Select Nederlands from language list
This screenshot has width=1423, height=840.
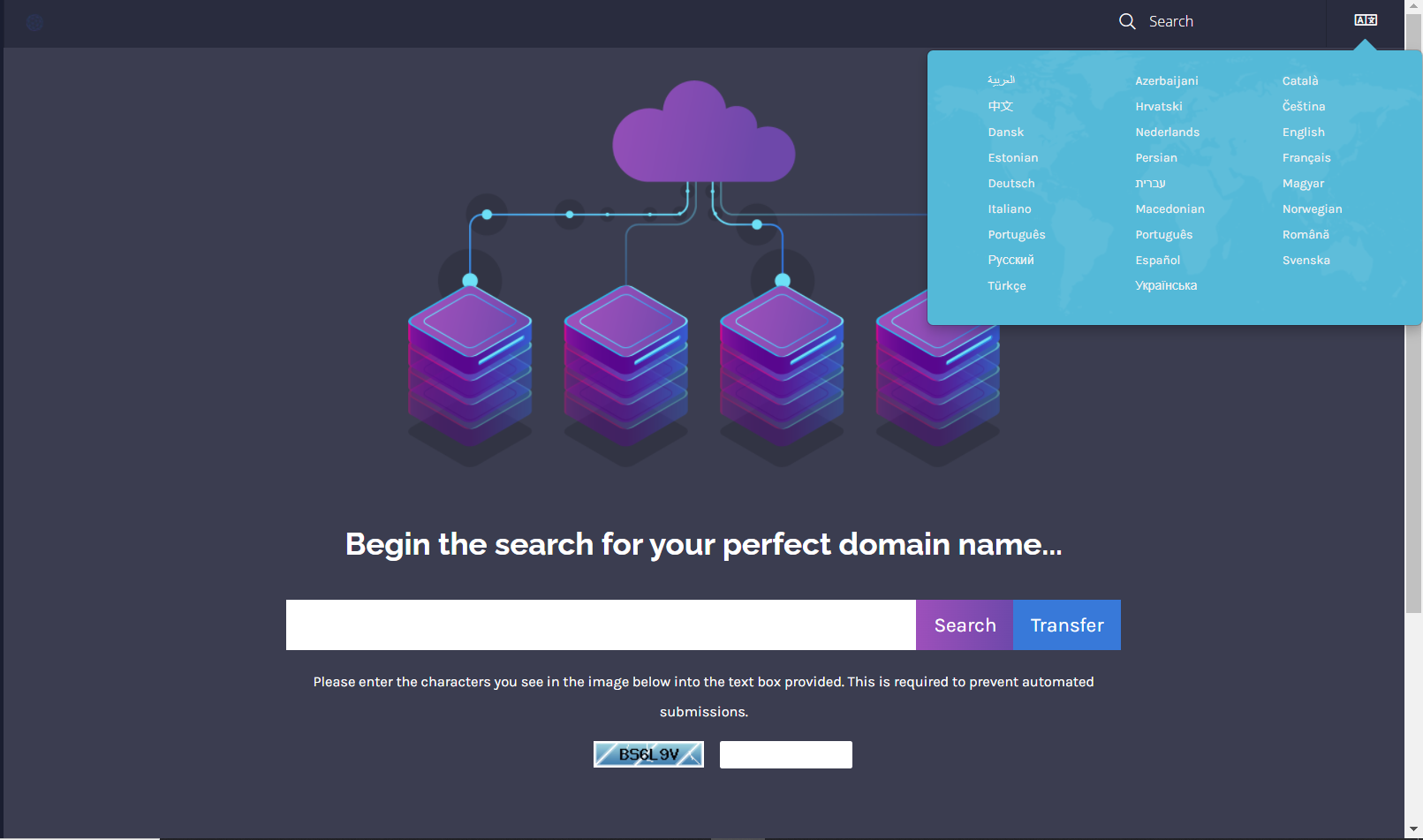(1167, 132)
